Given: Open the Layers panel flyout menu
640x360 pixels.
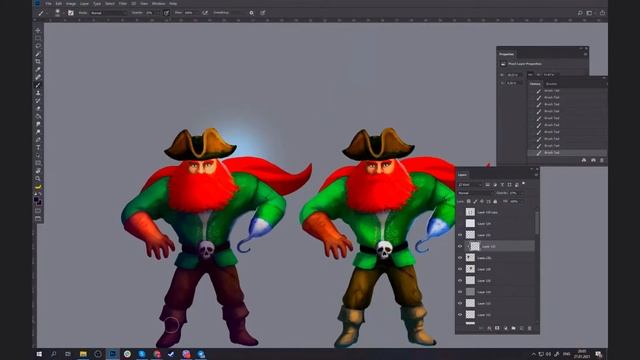Looking at the screenshot, I should (536, 175).
